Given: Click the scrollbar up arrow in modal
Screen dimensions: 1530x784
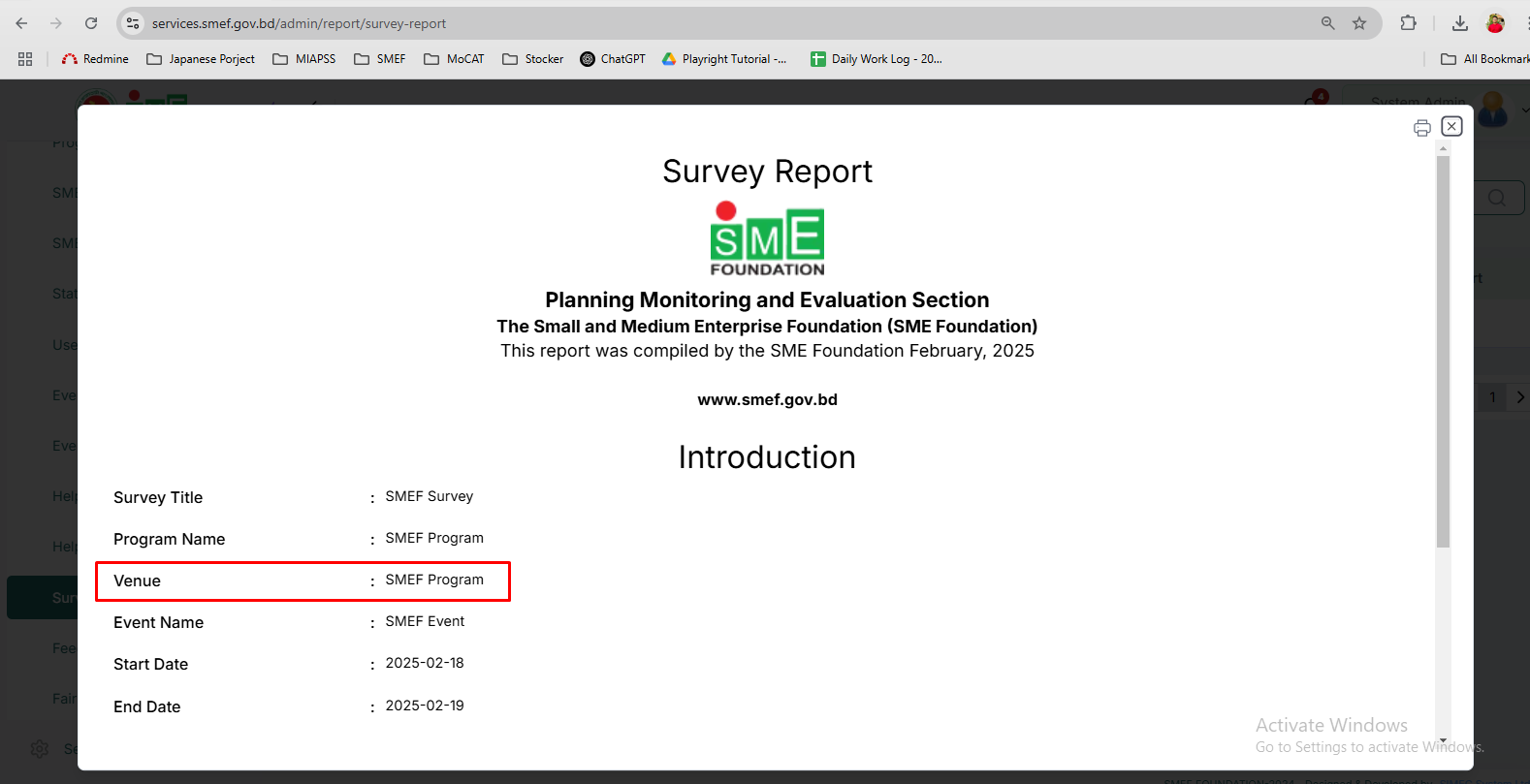Looking at the screenshot, I should click(1443, 148).
